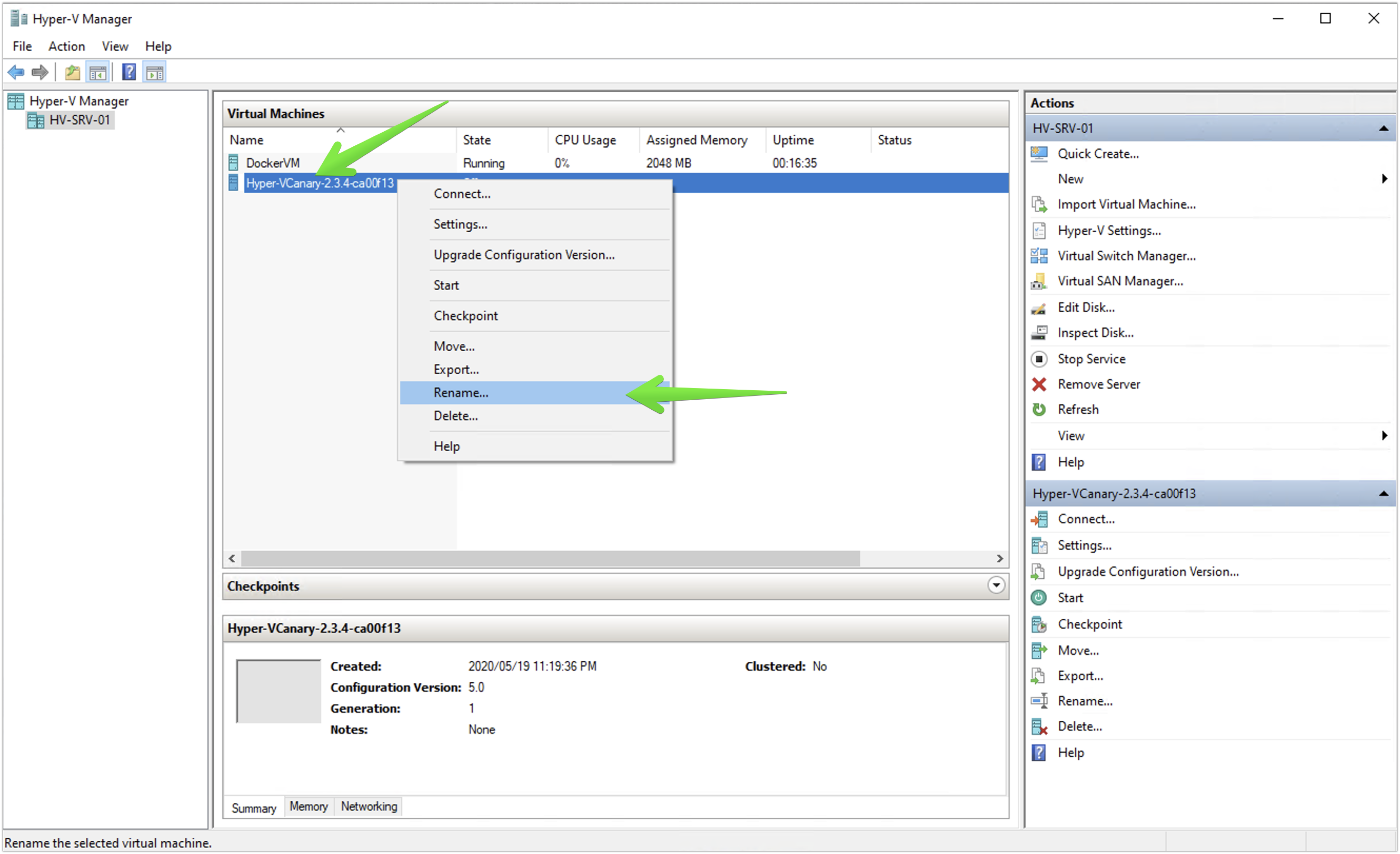Click the horizontal scrollbar right arrow
This screenshot has height=854, width=1400.
point(1000,559)
